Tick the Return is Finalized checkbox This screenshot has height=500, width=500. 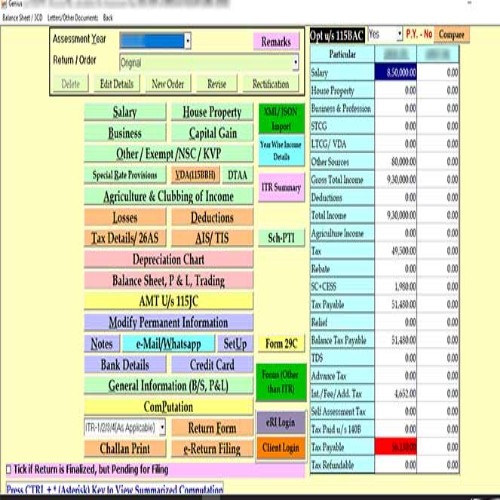click(9, 470)
